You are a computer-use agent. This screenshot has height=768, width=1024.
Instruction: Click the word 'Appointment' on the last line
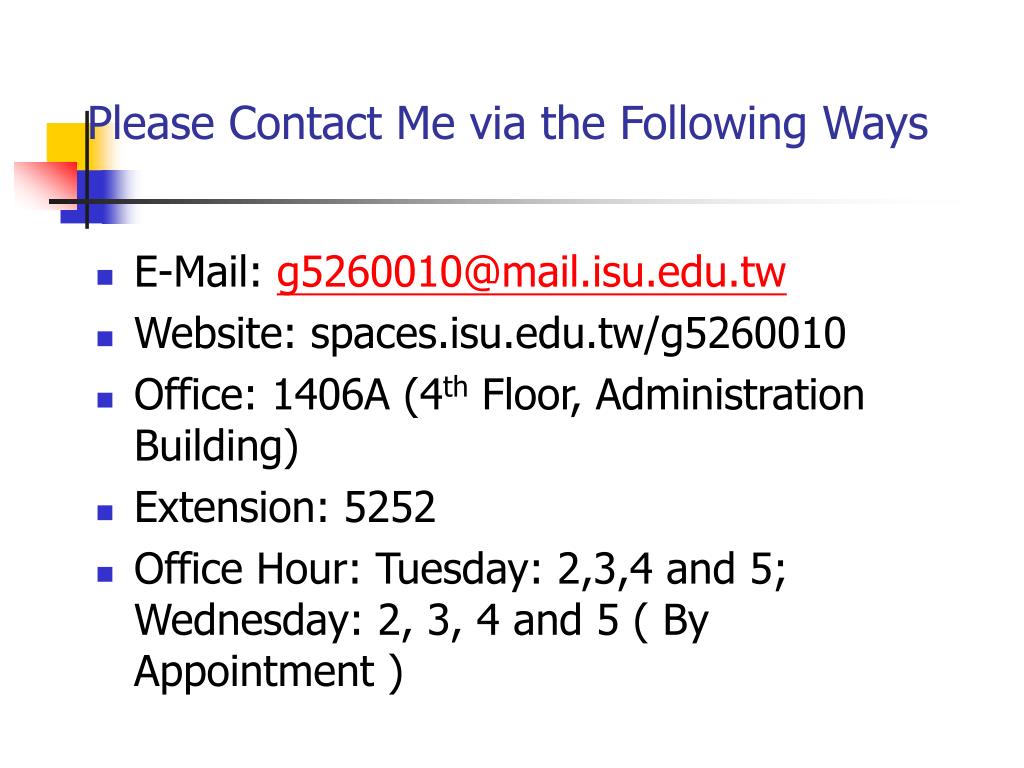click(254, 672)
